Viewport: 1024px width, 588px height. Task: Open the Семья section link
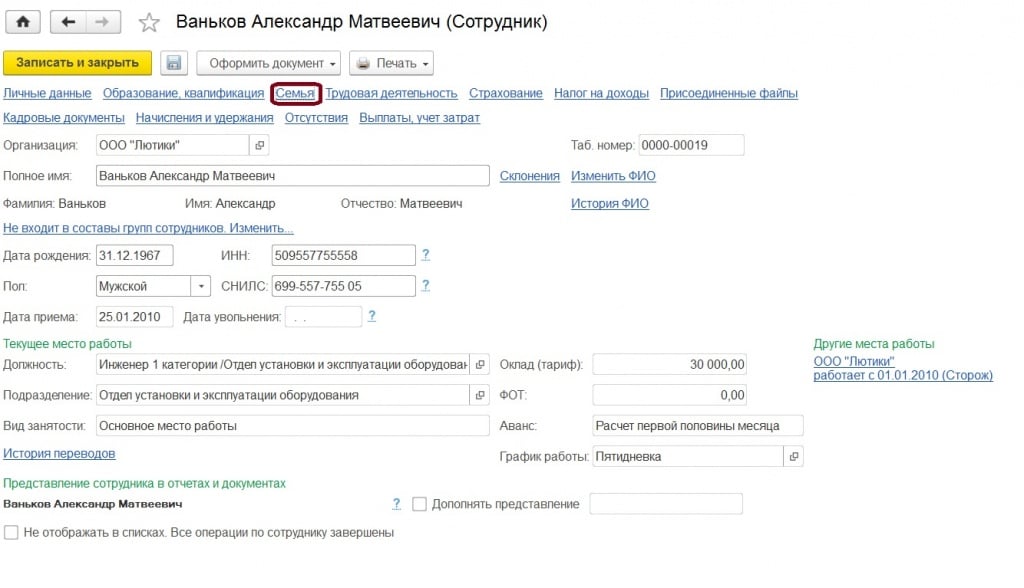(295, 93)
